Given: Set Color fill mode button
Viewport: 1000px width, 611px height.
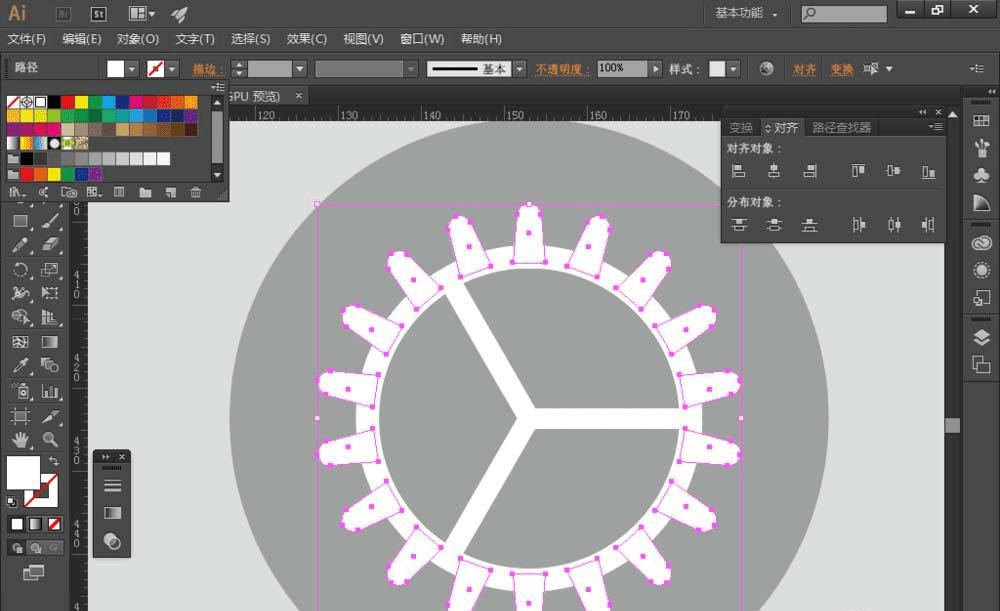Looking at the screenshot, I should pyautogui.click(x=17, y=524).
